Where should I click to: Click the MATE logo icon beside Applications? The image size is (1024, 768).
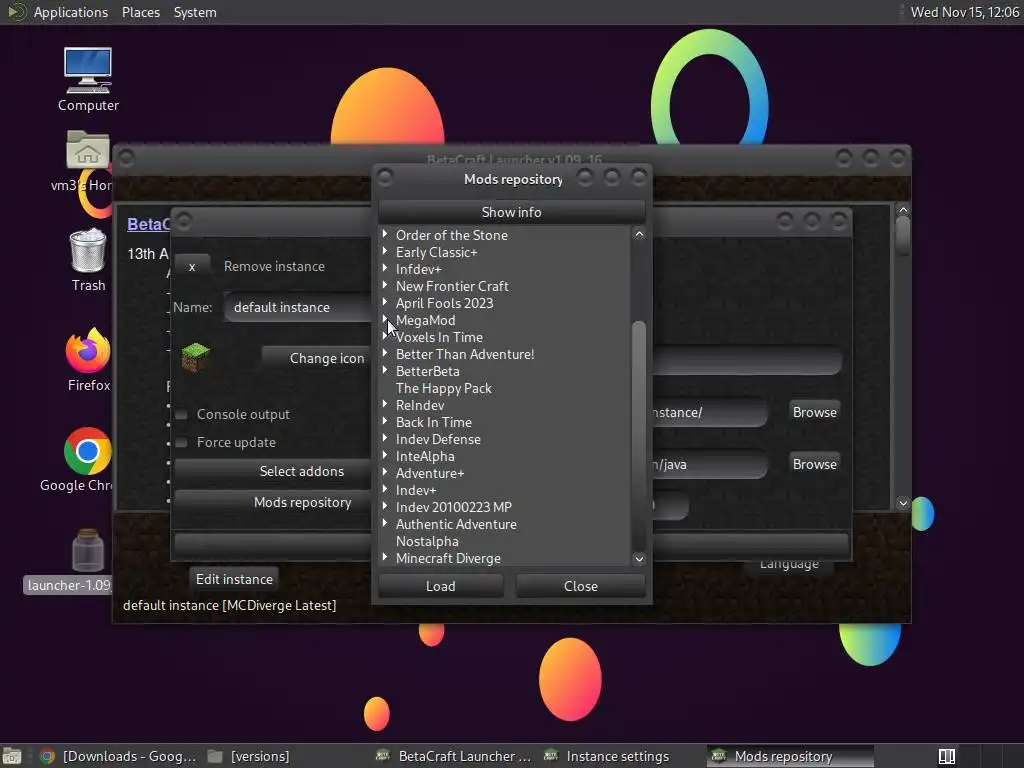[x=16, y=12]
